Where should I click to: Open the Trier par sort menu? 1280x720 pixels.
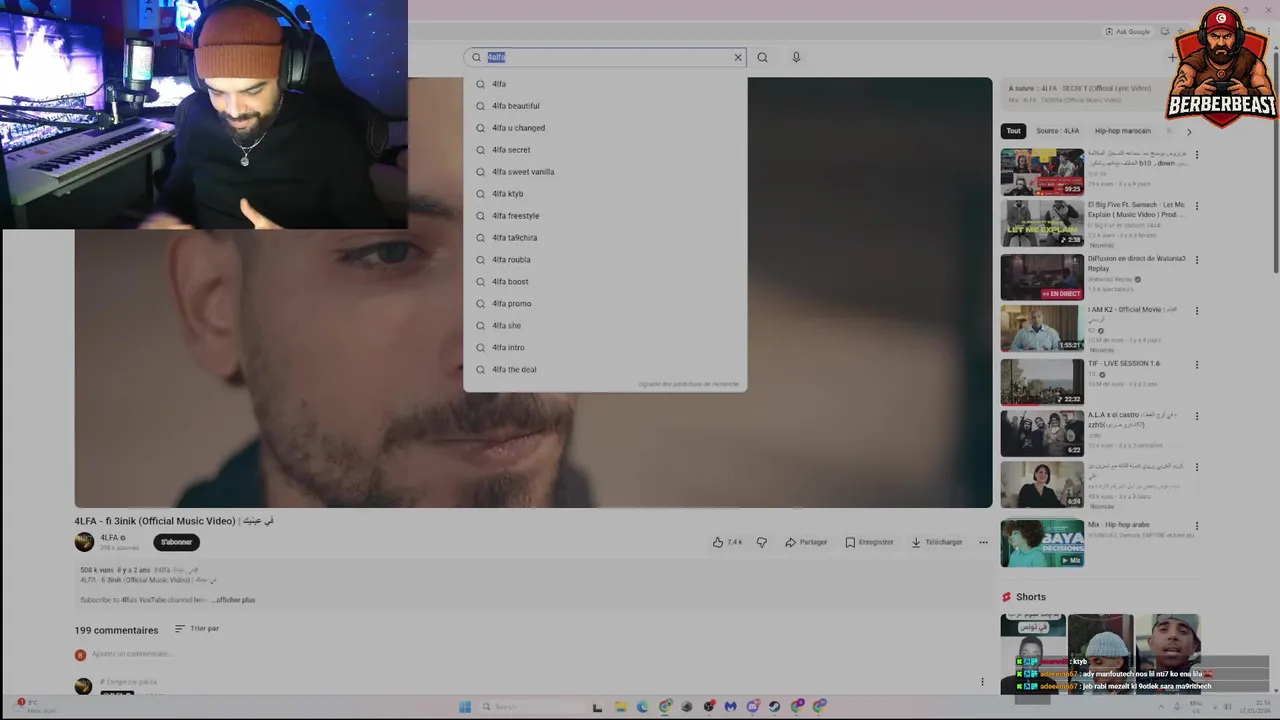(x=197, y=629)
